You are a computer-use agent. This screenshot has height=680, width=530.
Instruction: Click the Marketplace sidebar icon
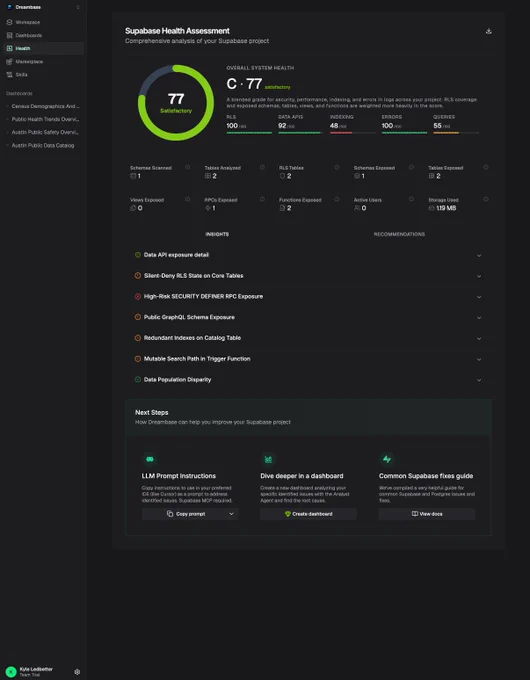(10, 62)
